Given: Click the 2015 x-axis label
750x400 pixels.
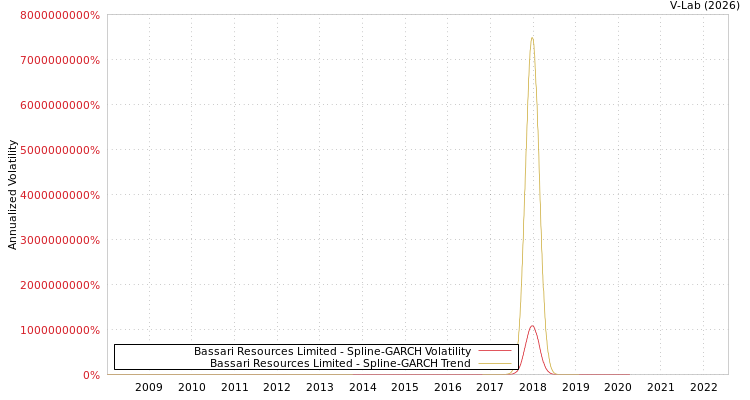Looking at the screenshot, I should point(405,387).
